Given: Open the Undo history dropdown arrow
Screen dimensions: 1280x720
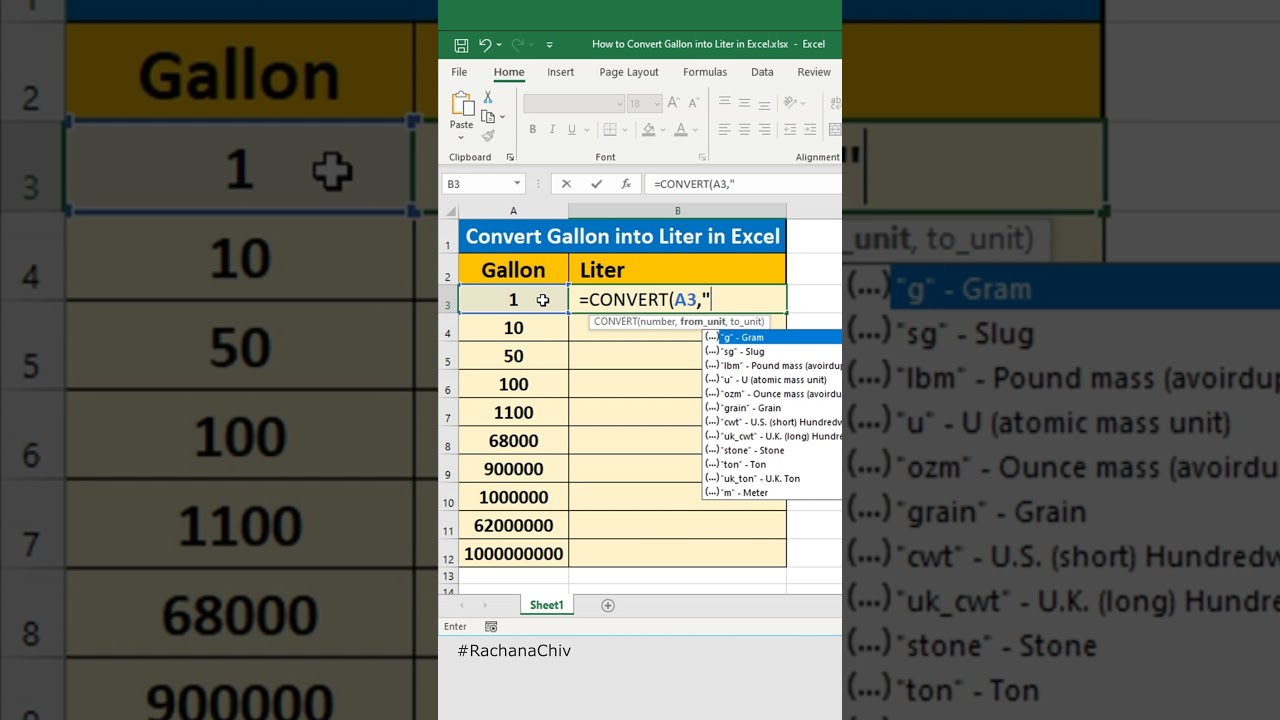Looking at the screenshot, I should point(499,45).
